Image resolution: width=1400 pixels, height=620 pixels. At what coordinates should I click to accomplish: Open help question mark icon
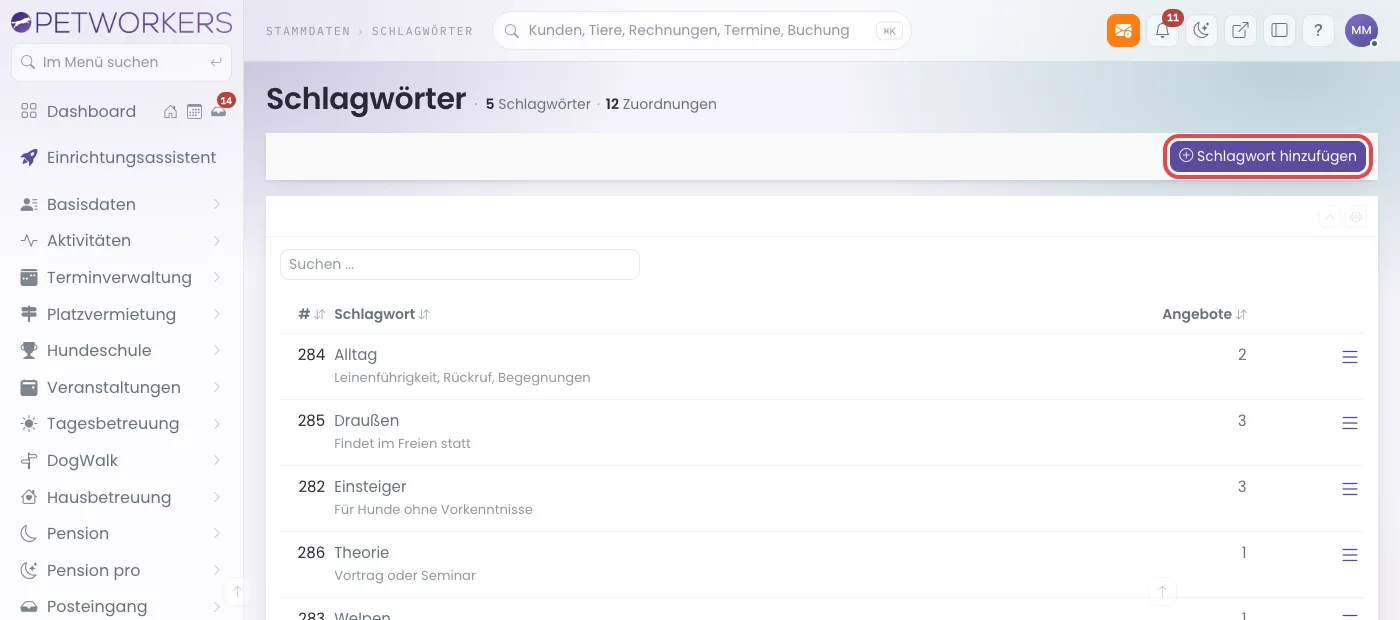(1318, 30)
